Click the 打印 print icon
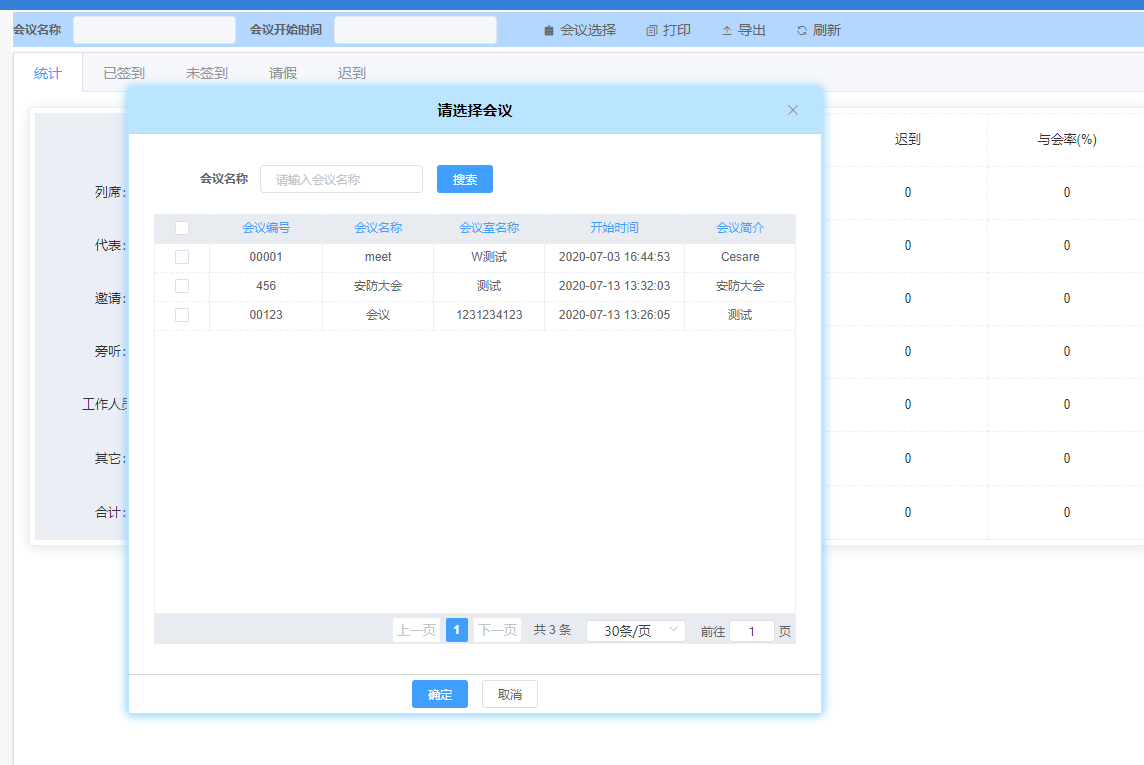1144x765 pixels. [652, 31]
